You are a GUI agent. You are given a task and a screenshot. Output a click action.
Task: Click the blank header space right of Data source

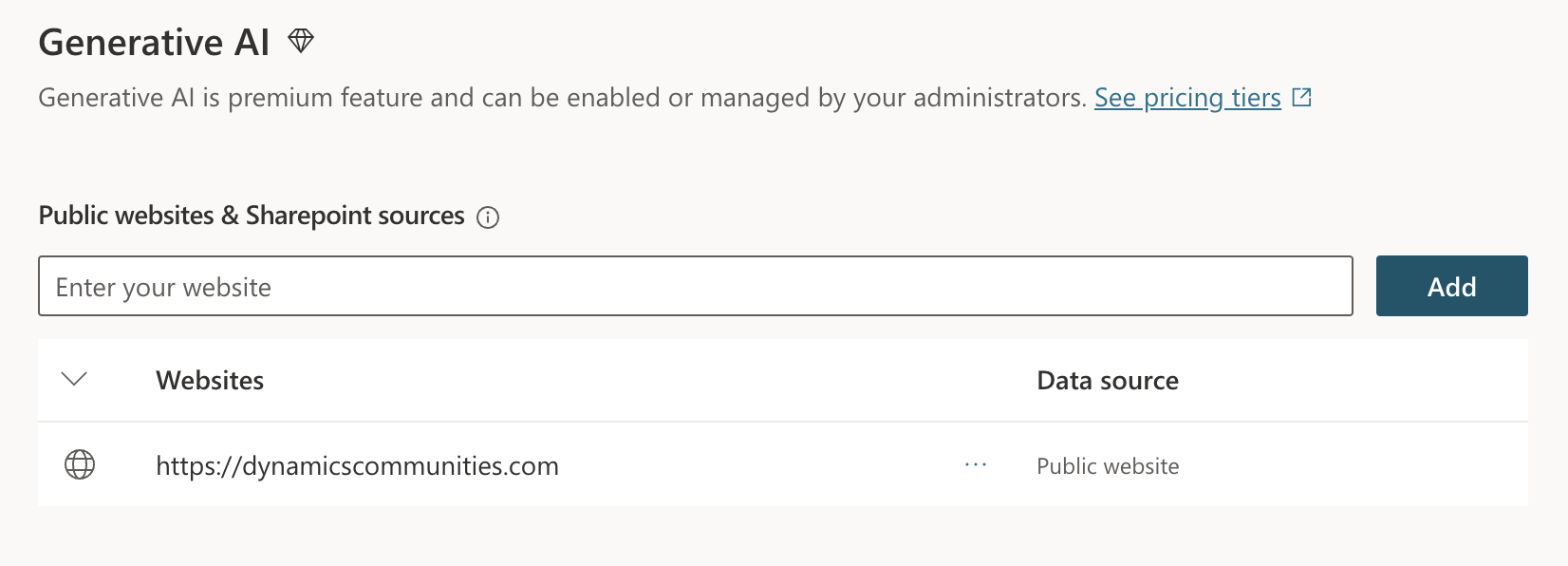(x=1353, y=381)
